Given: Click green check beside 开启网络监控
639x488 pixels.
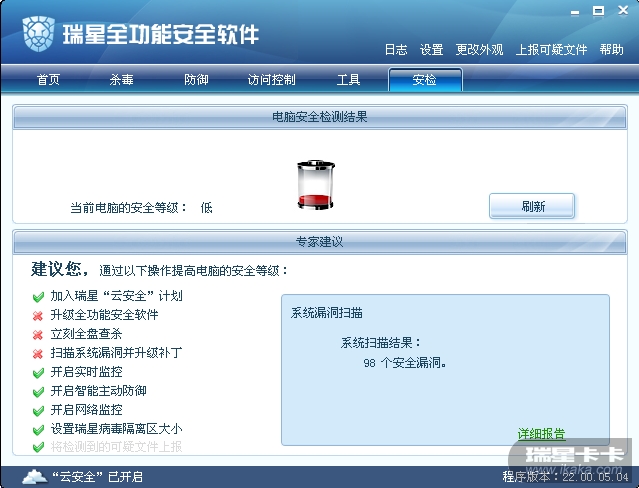Looking at the screenshot, I should pyautogui.click(x=38, y=411).
